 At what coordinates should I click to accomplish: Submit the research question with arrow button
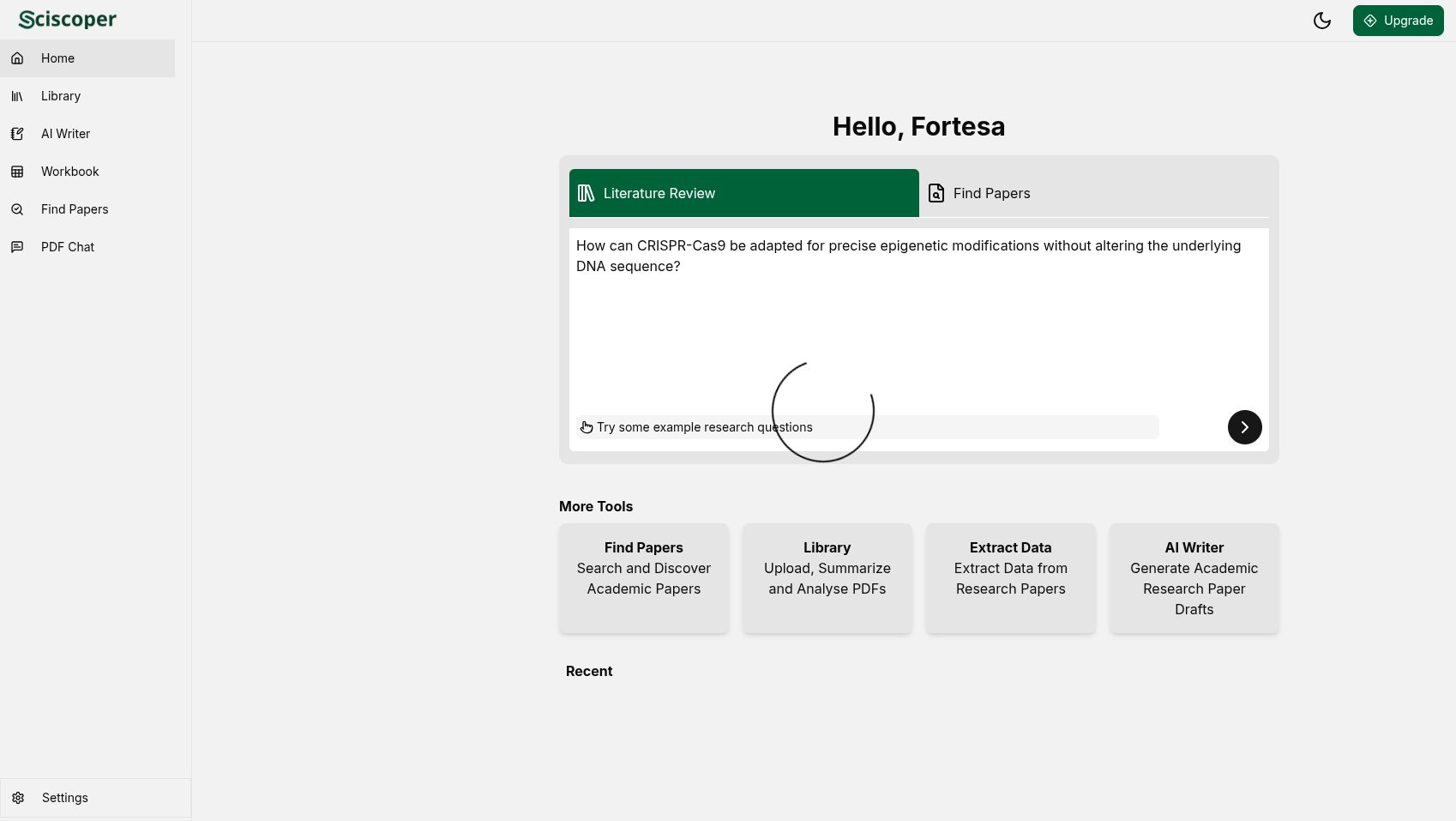coord(1244,427)
